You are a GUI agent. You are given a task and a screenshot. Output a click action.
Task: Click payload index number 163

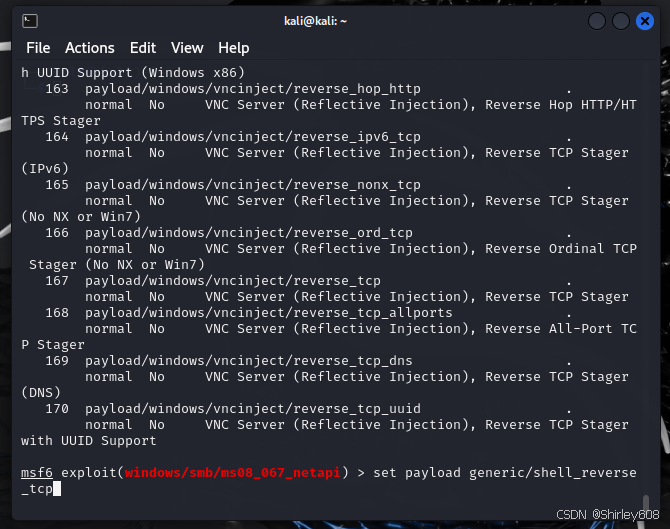[x=57, y=89]
